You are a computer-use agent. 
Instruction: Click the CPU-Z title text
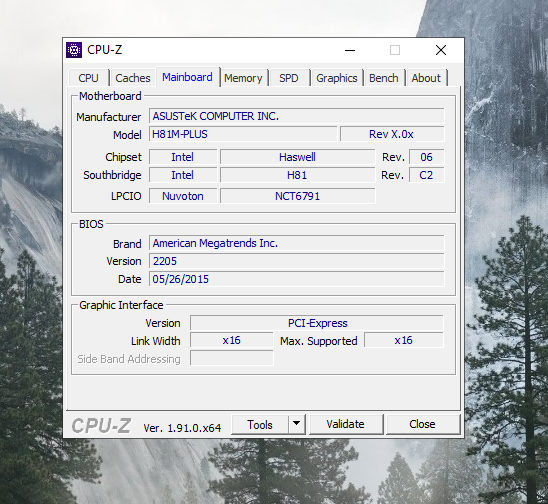(104, 50)
